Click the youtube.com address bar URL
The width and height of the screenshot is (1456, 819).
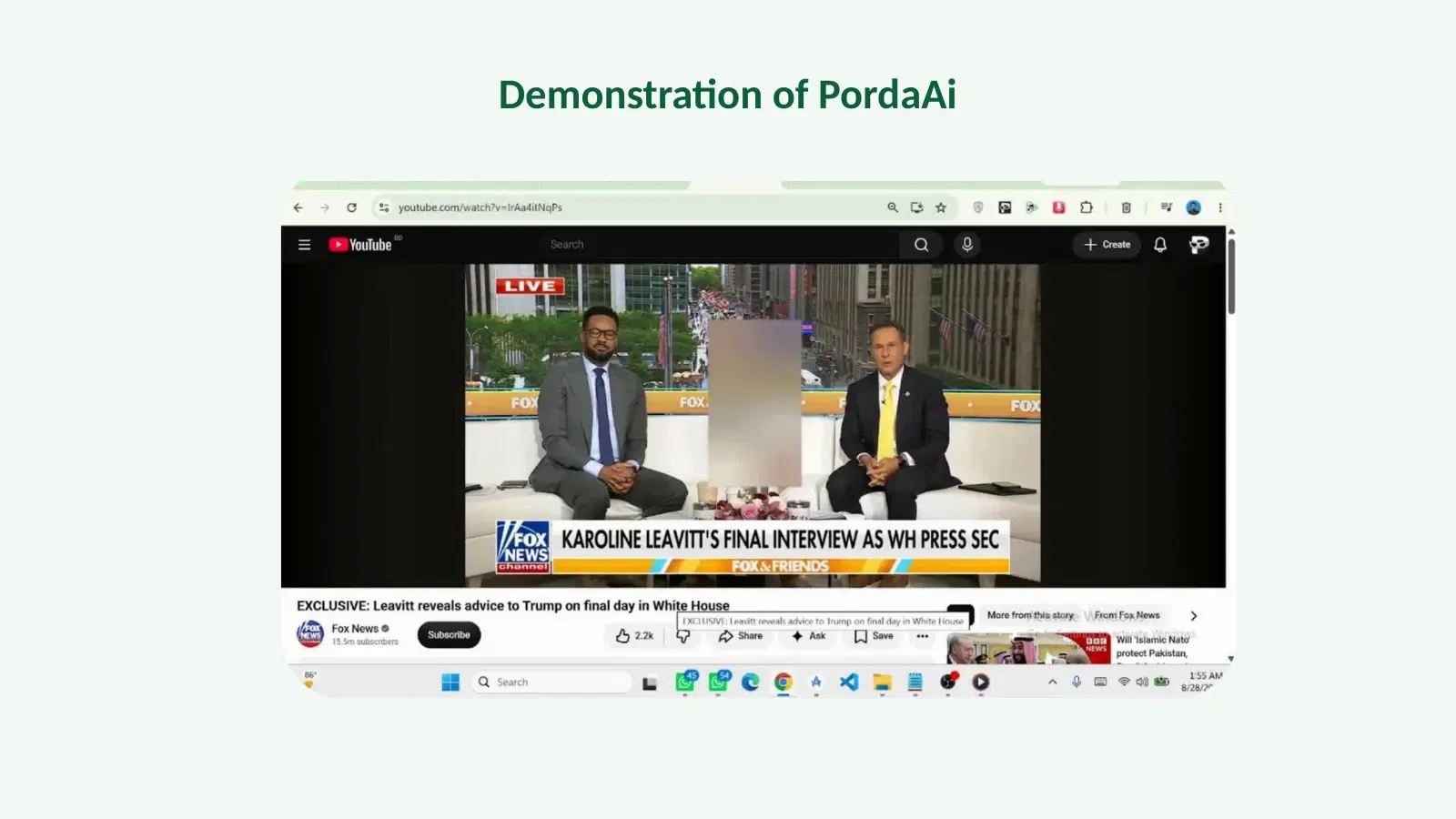pos(480,207)
